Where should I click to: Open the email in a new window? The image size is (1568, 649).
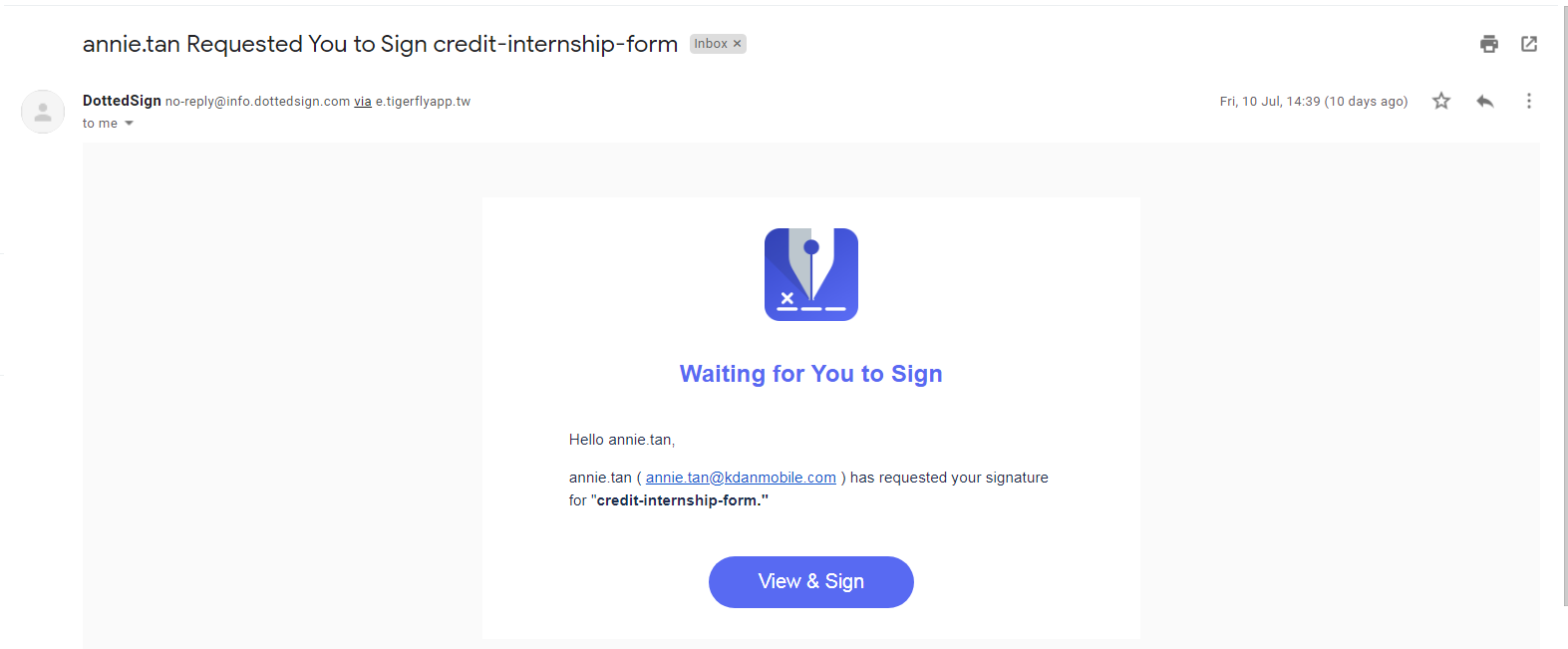coord(1529,44)
